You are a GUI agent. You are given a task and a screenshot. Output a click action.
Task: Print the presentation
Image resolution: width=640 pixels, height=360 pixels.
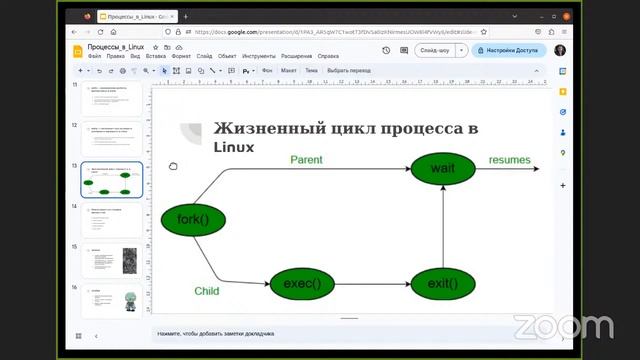click(x=122, y=71)
